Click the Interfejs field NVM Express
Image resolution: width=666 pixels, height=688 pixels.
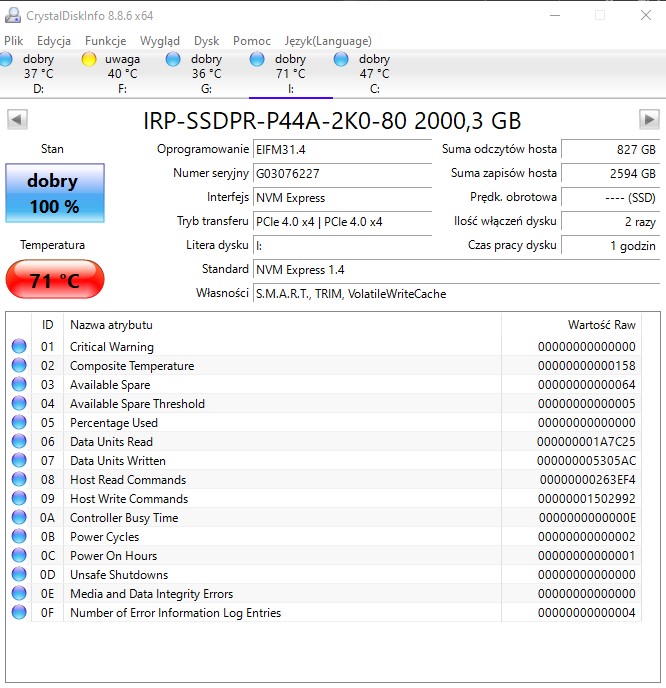coord(342,197)
